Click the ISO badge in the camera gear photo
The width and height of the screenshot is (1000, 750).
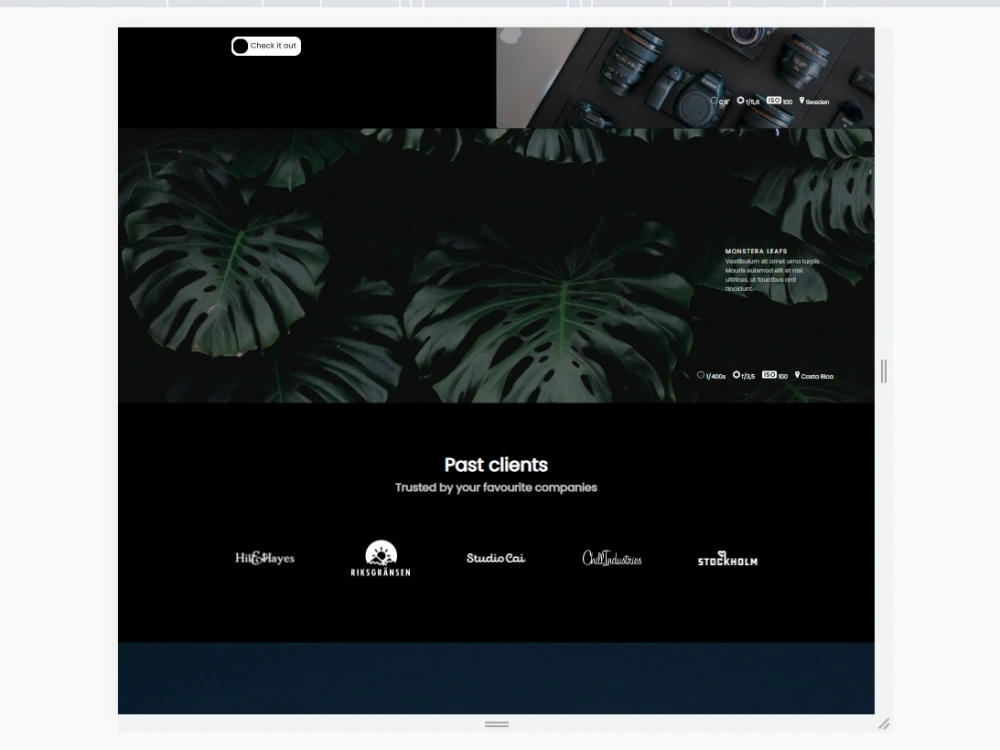774,101
